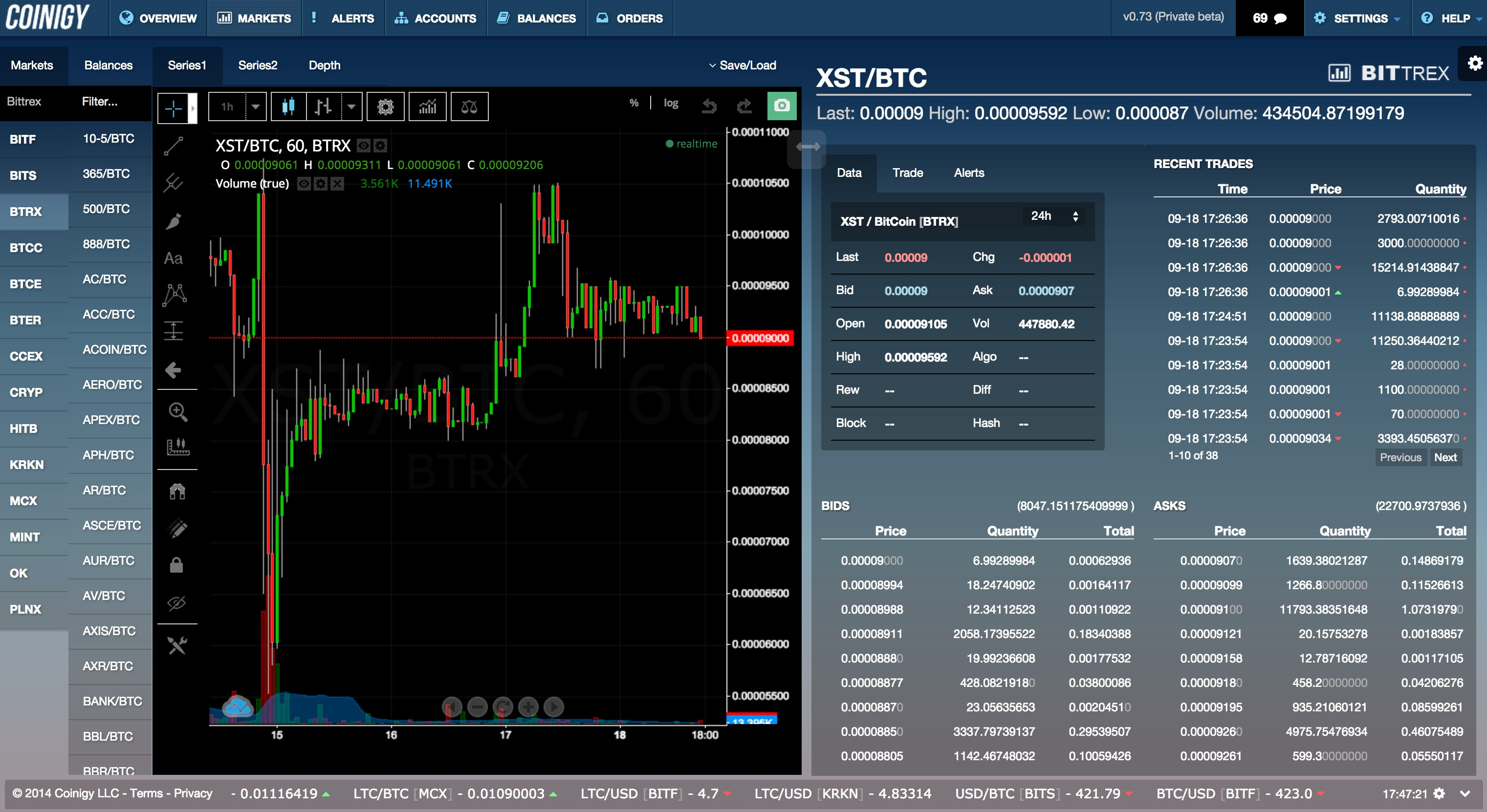Select the Aa text annotation tool
This screenshot has width=1487, height=812.
tap(173, 258)
